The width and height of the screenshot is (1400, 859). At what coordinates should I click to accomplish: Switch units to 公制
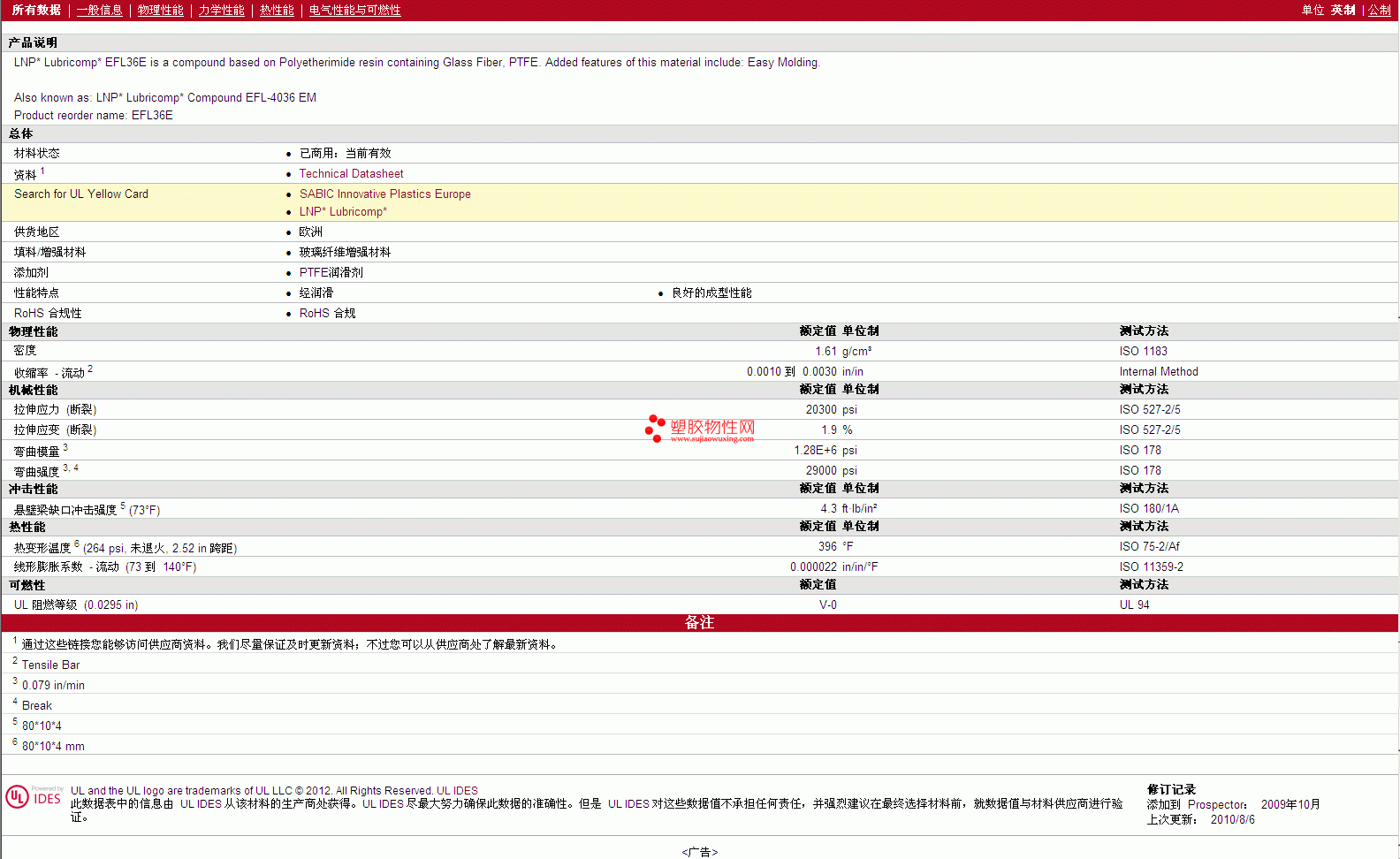click(x=1380, y=11)
